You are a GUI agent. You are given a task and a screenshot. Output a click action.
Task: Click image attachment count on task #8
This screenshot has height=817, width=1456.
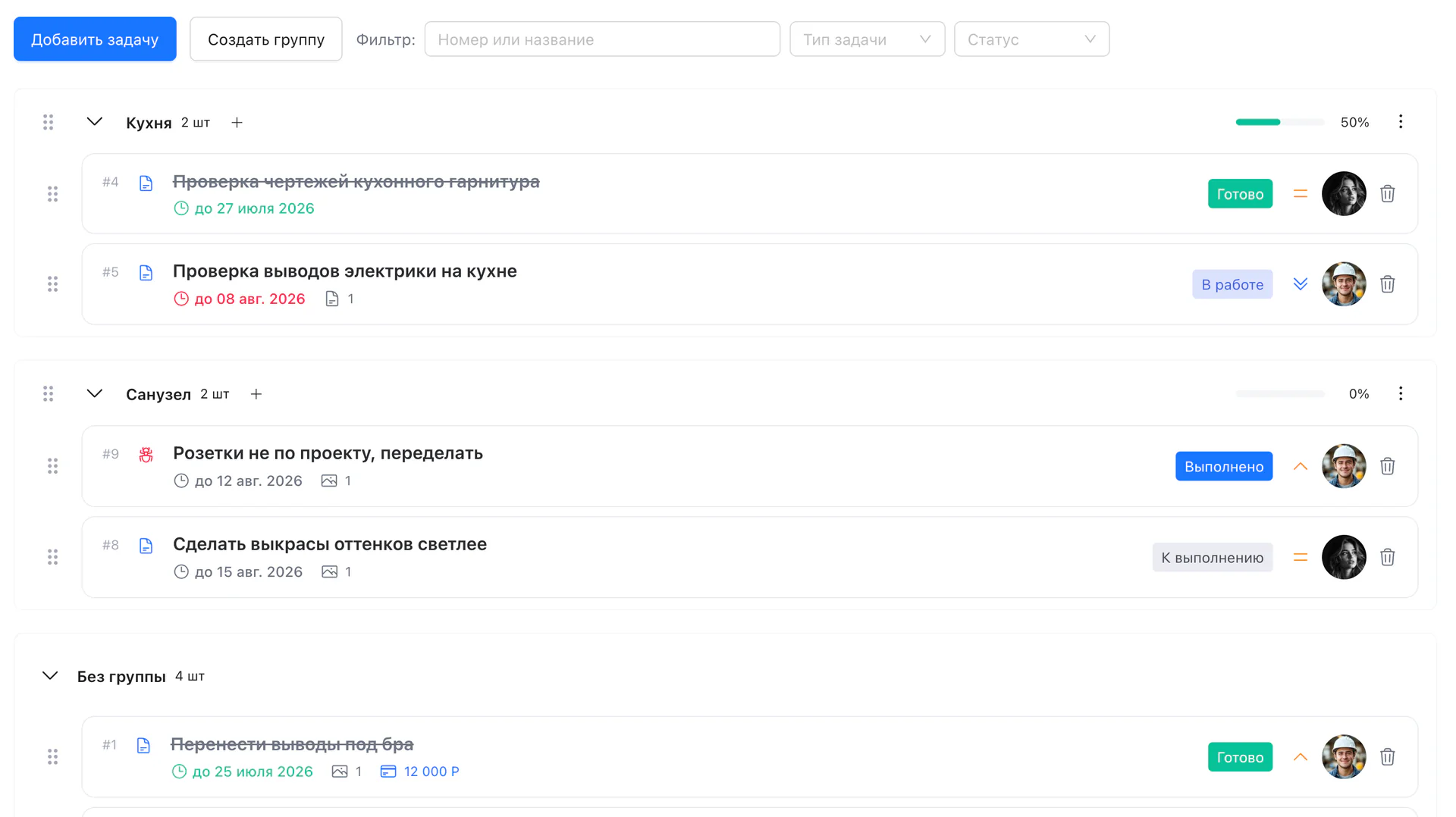pyautogui.click(x=336, y=572)
